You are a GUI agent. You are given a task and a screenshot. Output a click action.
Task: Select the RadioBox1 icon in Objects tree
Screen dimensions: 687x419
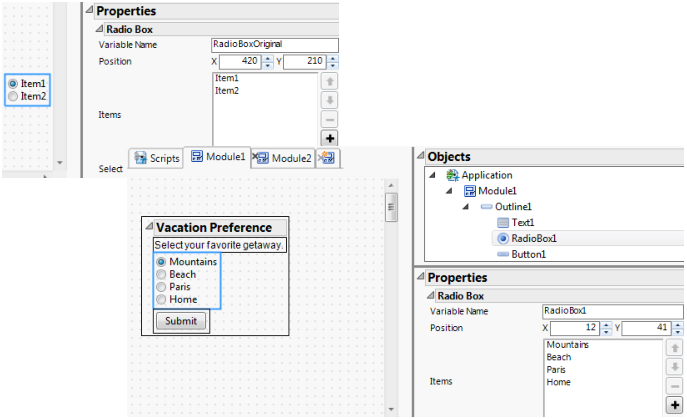(x=503, y=238)
